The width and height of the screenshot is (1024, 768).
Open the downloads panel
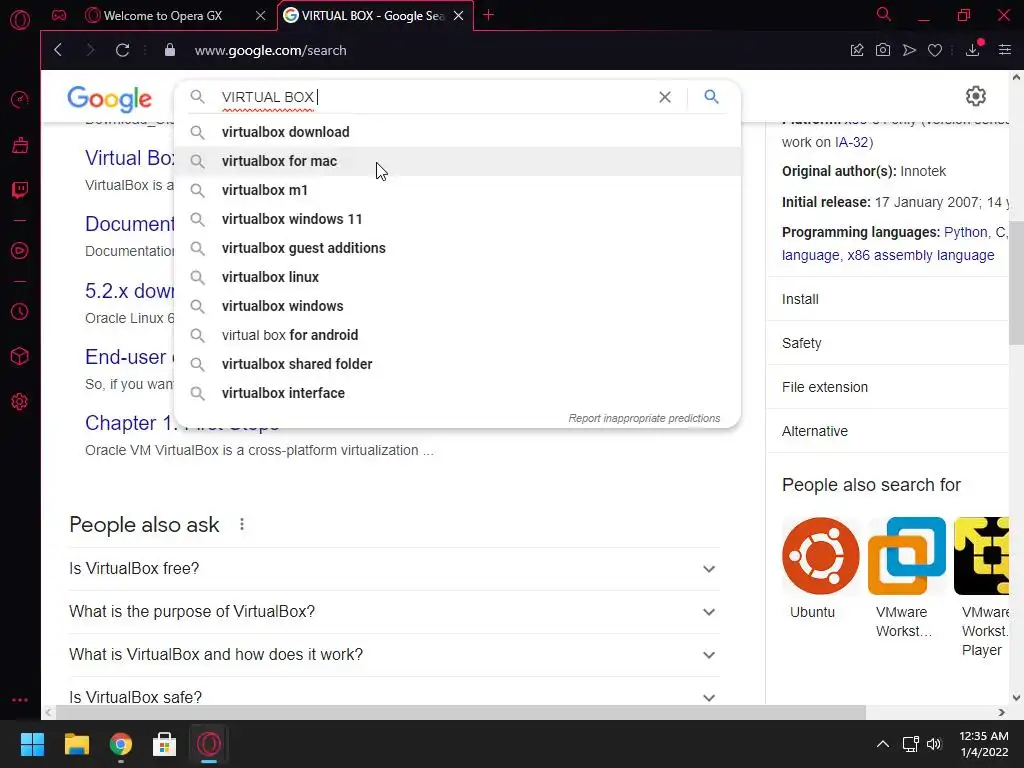pyautogui.click(x=972, y=50)
